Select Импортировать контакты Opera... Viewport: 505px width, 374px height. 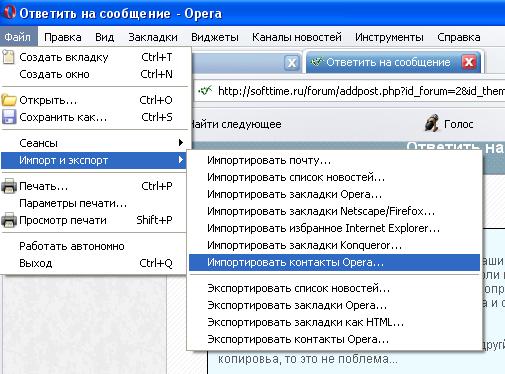pos(334,262)
